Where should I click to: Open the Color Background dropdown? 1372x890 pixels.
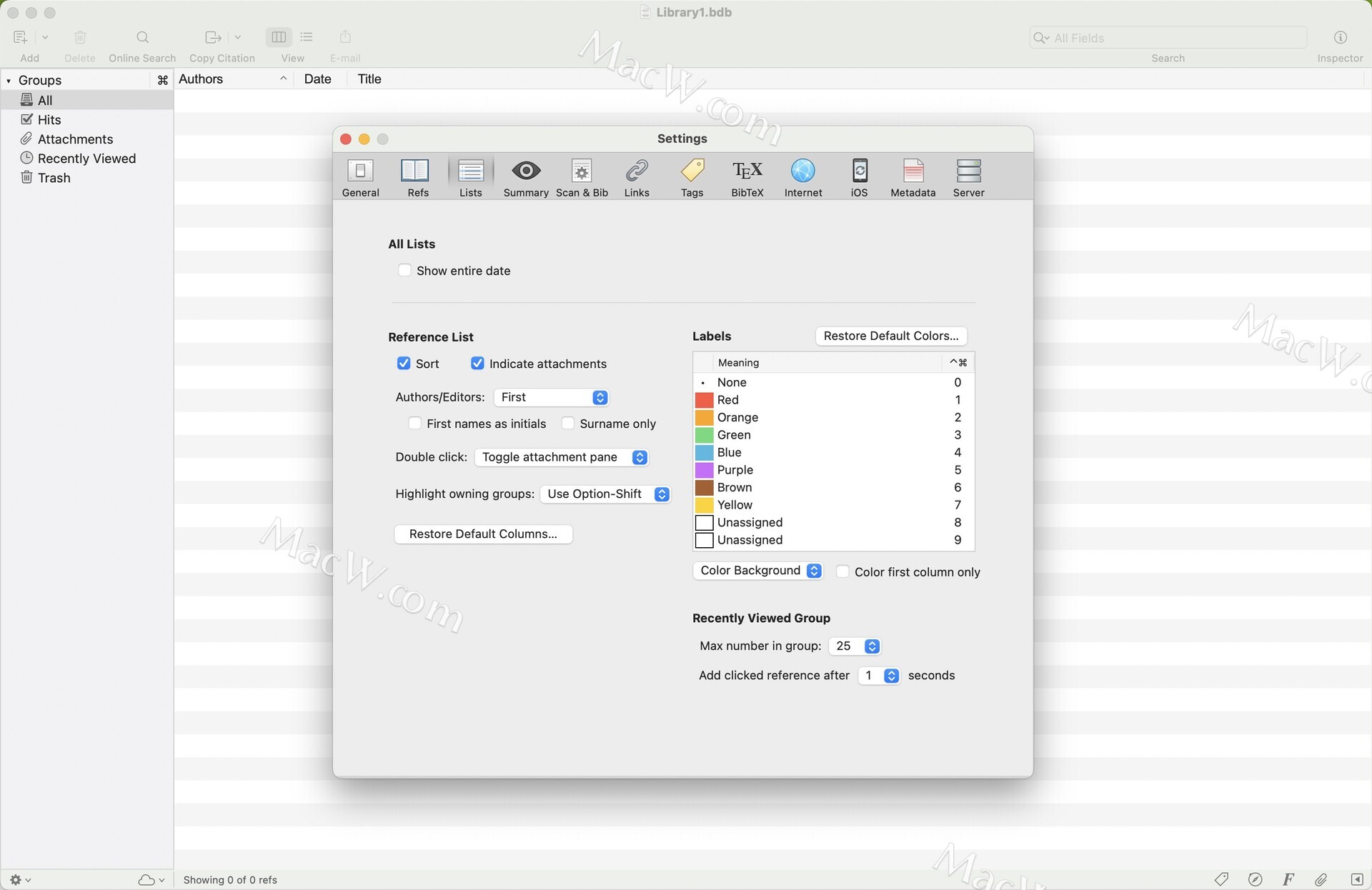[757, 571]
